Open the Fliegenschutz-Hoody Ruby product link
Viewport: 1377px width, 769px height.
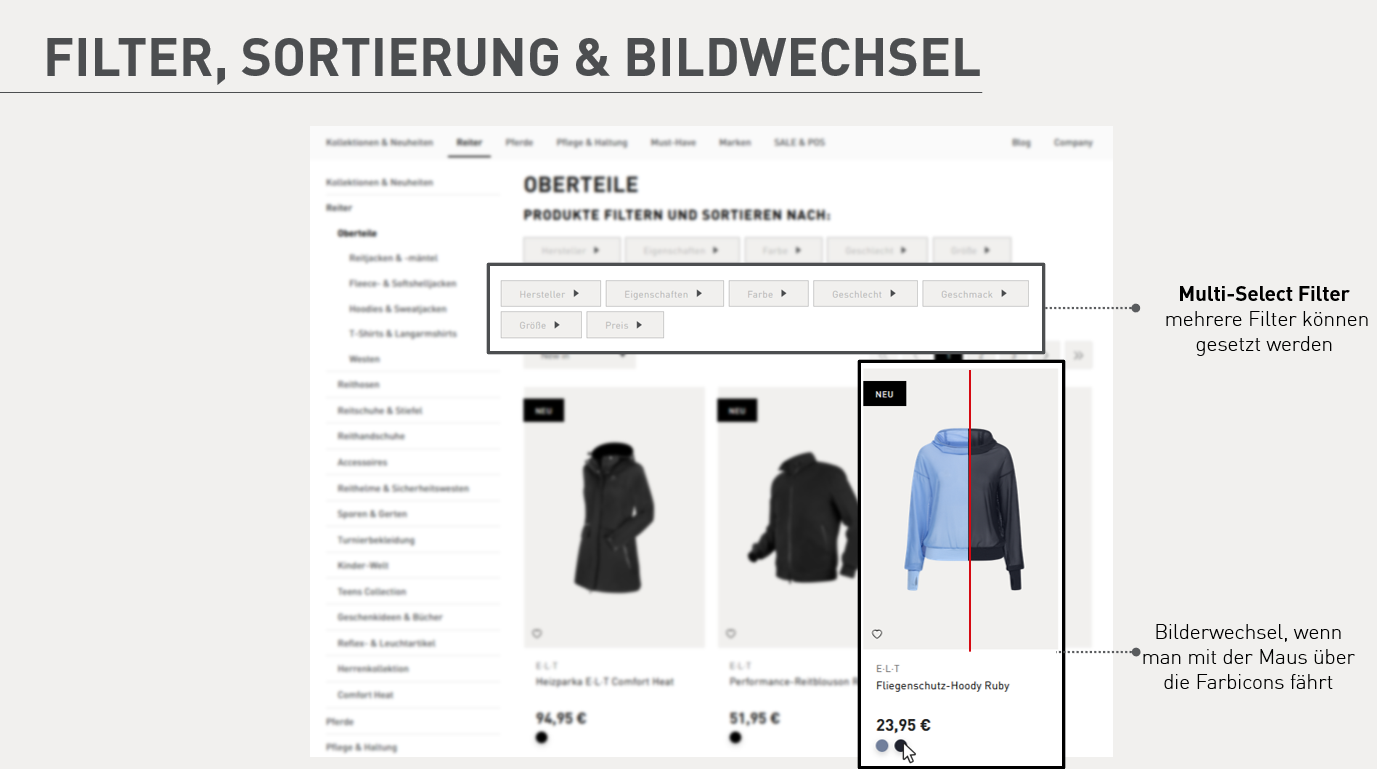tap(942, 686)
